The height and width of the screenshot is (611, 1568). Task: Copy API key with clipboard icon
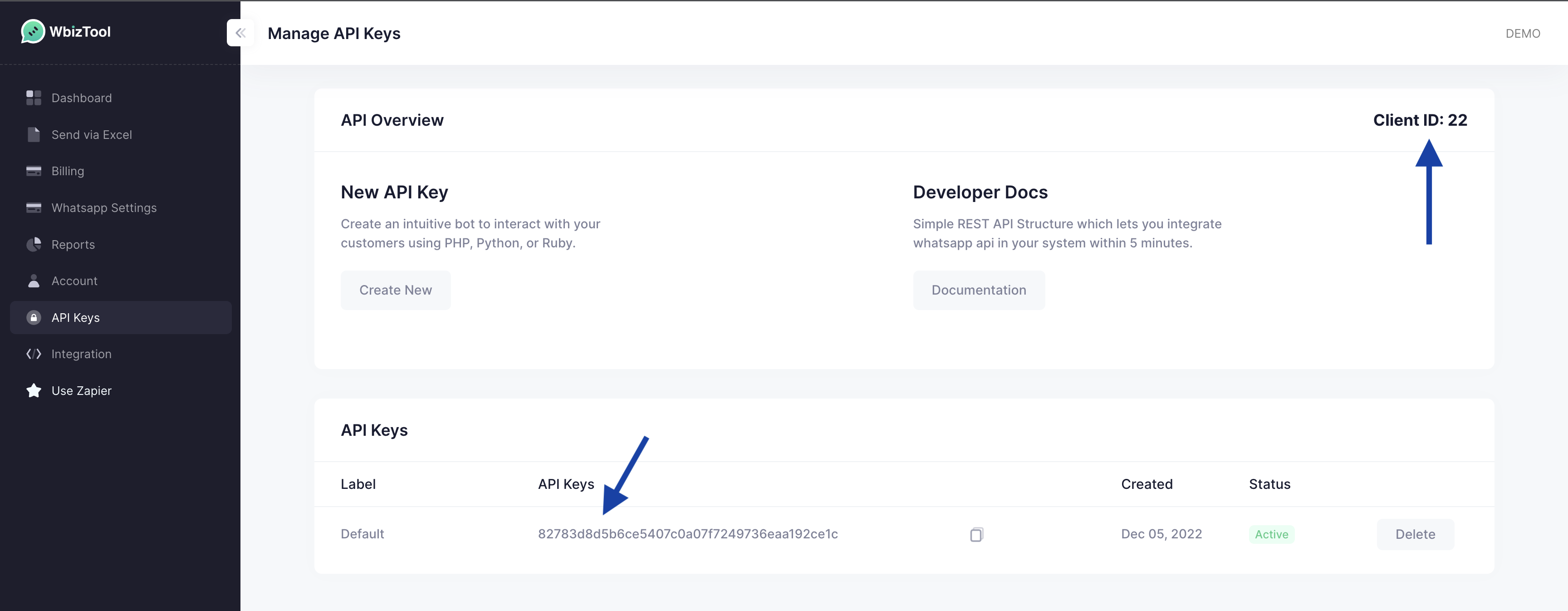tap(976, 534)
